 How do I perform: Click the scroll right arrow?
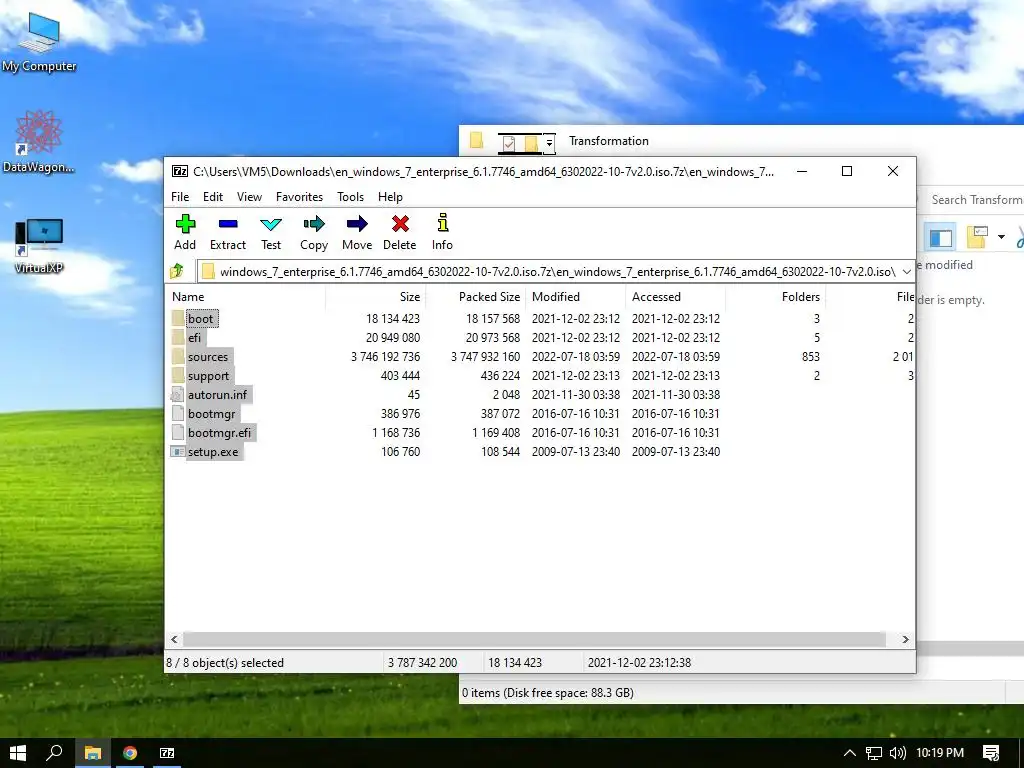pyautogui.click(x=905, y=639)
